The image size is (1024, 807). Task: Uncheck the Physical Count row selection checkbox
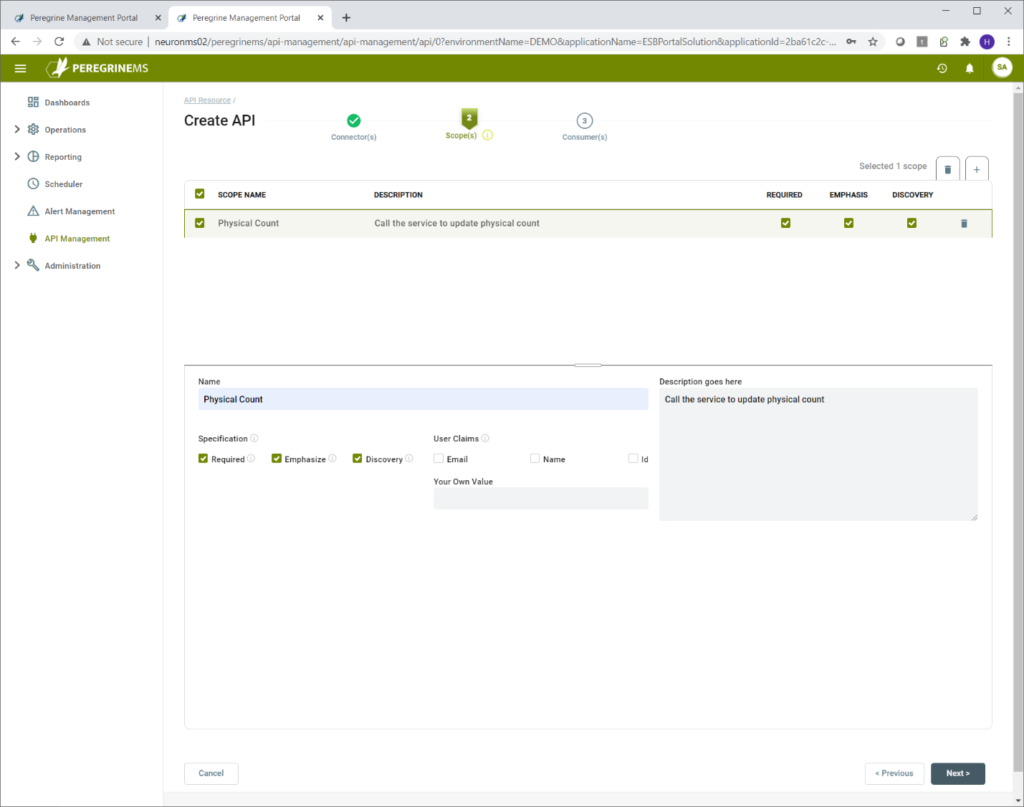200,223
